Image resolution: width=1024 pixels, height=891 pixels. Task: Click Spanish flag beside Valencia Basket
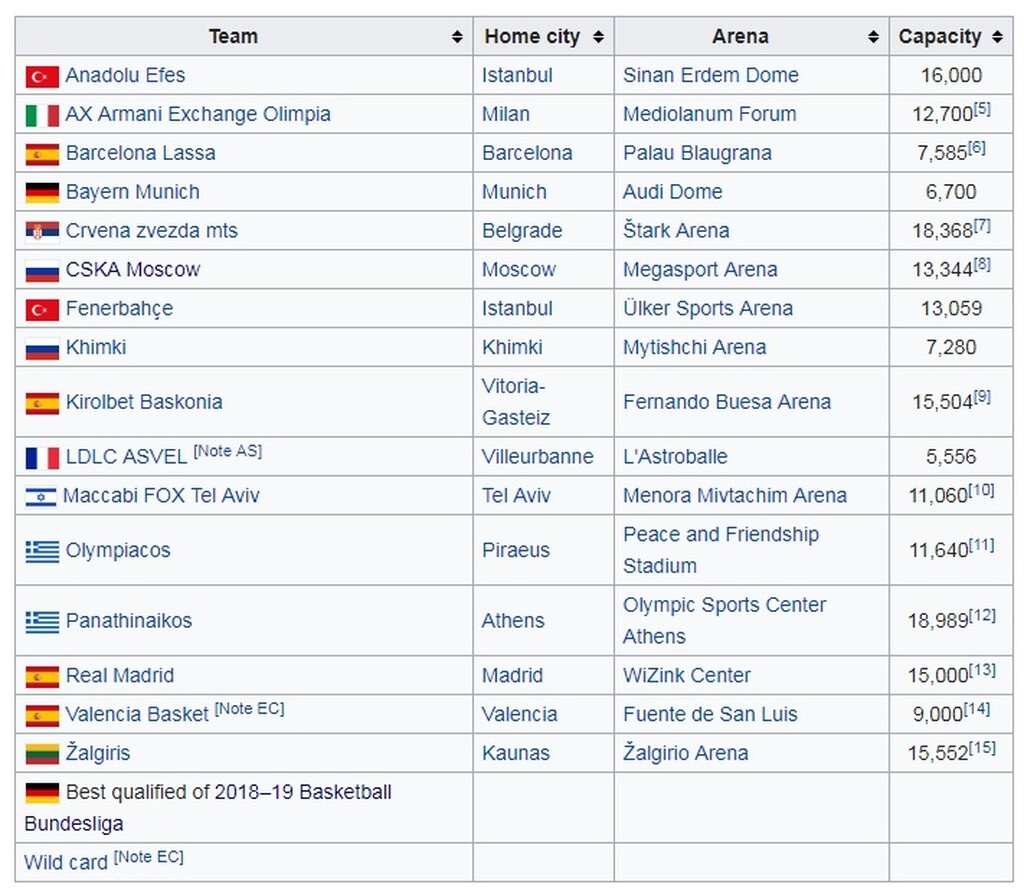coord(42,715)
